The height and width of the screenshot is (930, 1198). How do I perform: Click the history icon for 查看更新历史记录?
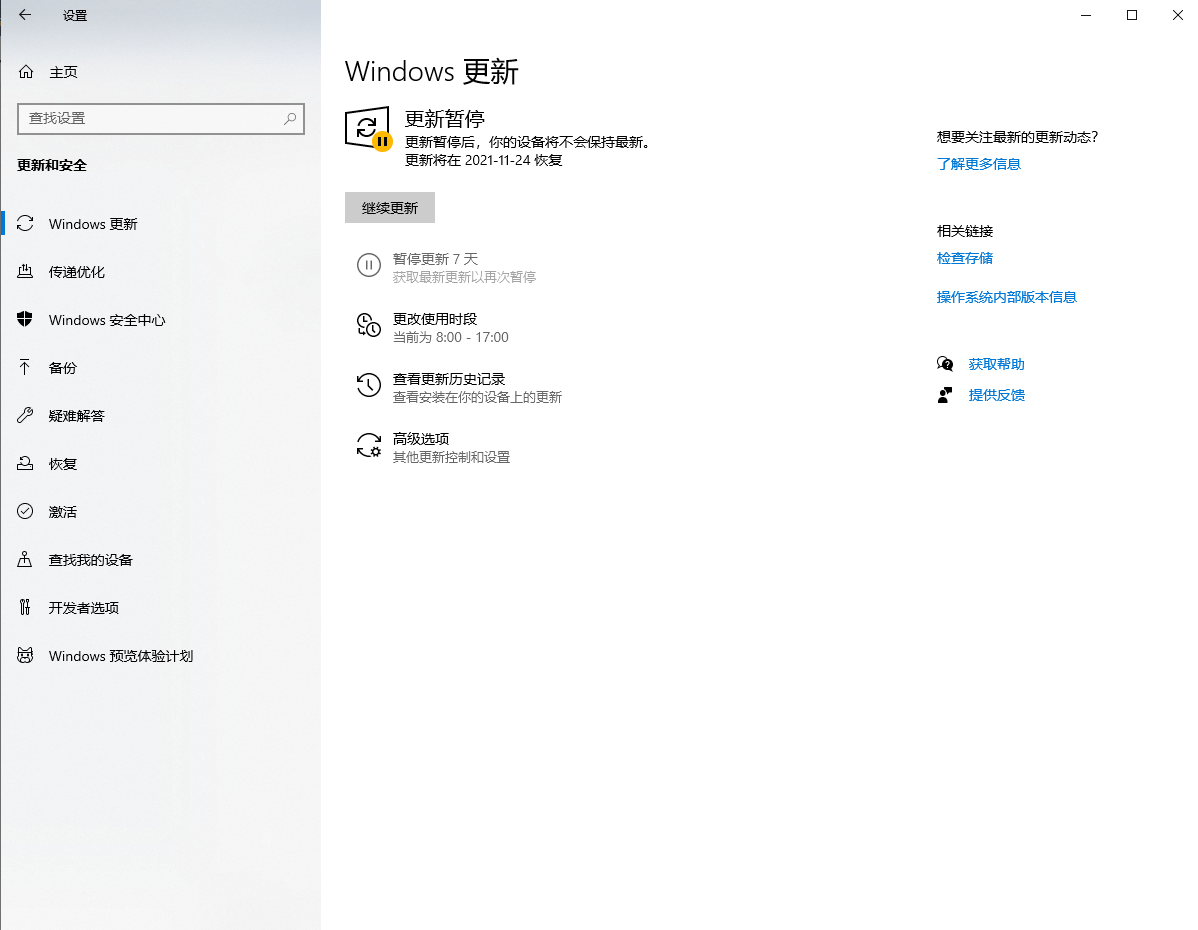tap(368, 385)
